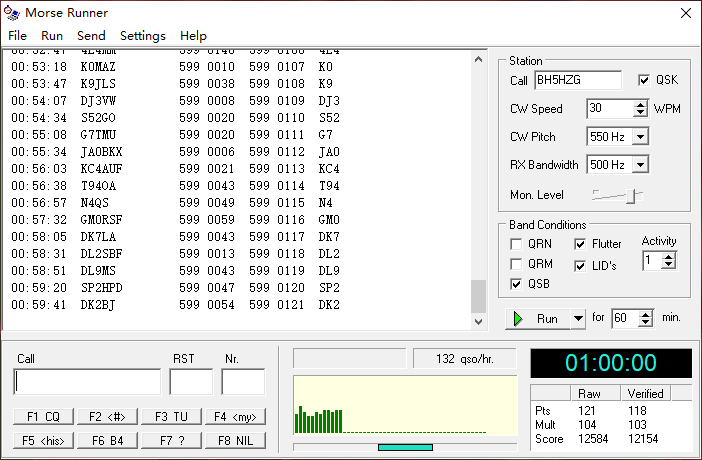Click the F1 CQ button

coord(43,417)
